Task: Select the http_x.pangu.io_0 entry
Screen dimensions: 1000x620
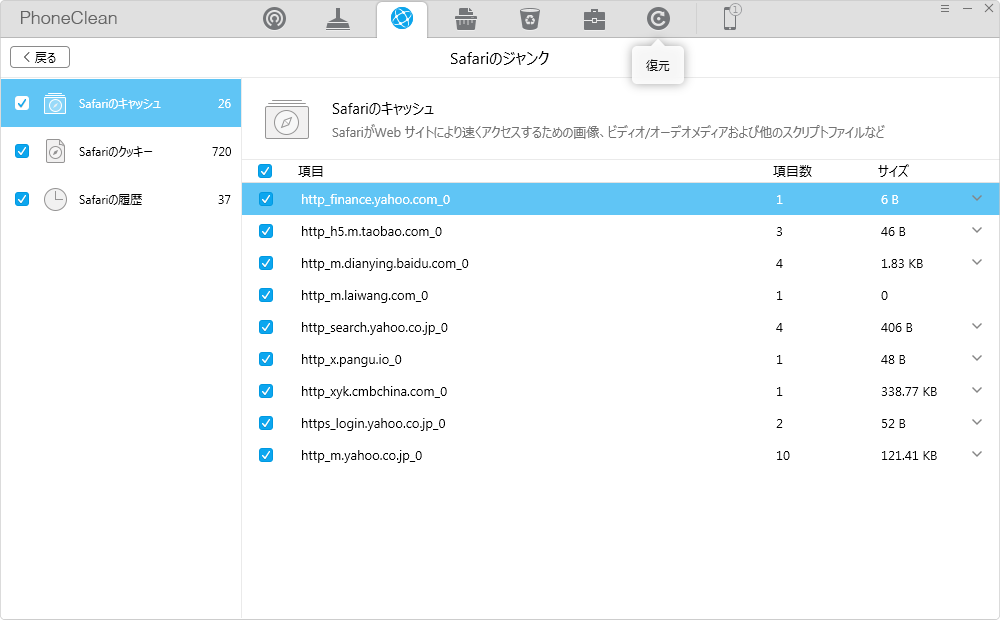Action: tap(621, 359)
